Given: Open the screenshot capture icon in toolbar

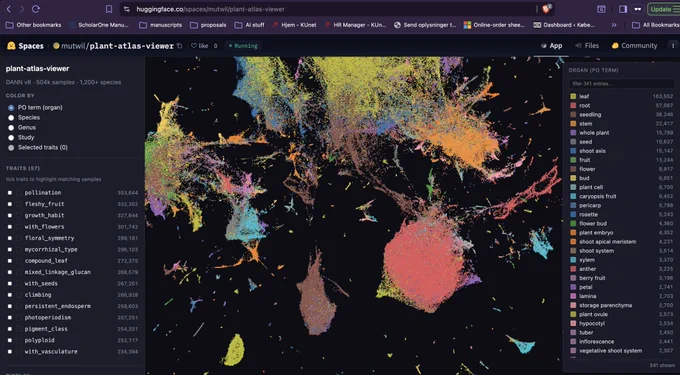Looking at the screenshot, I should coord(601,9).
